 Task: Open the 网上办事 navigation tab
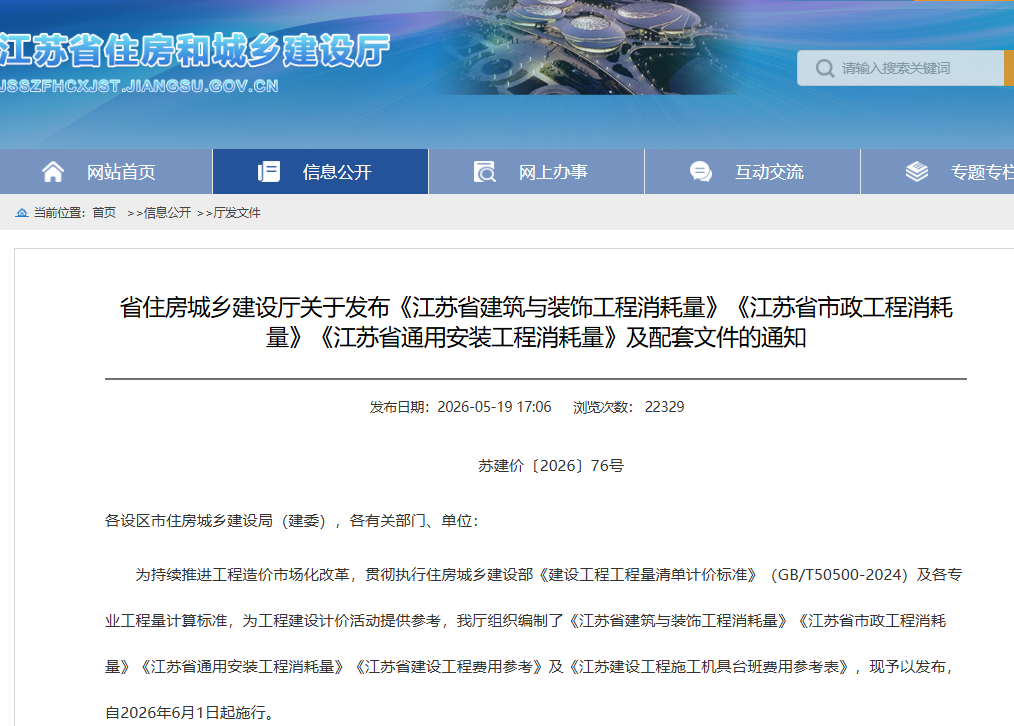coord(537,171)
